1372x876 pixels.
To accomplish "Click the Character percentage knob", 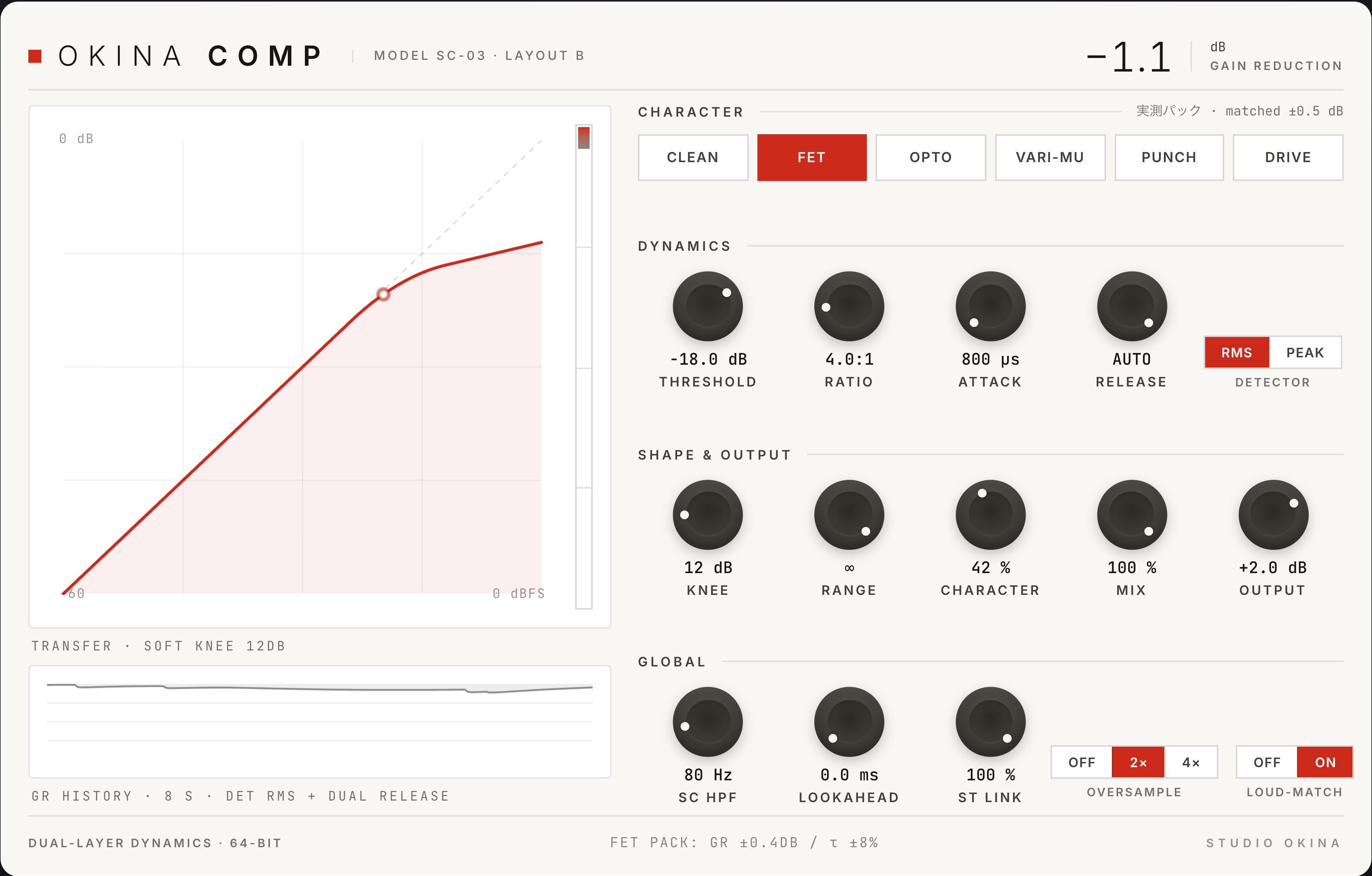I will click(990, 515).
